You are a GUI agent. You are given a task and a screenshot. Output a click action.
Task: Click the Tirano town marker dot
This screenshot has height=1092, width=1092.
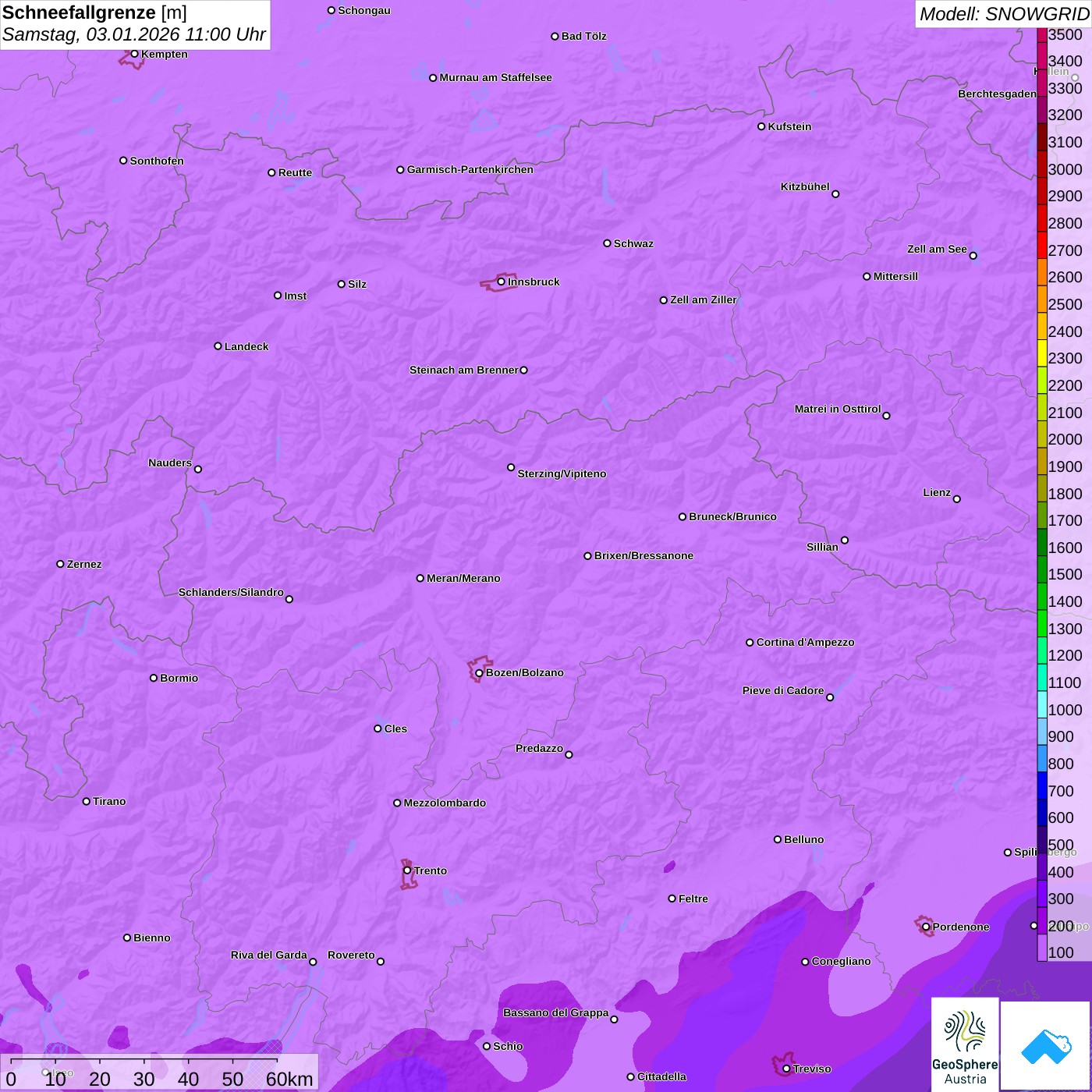87,801
